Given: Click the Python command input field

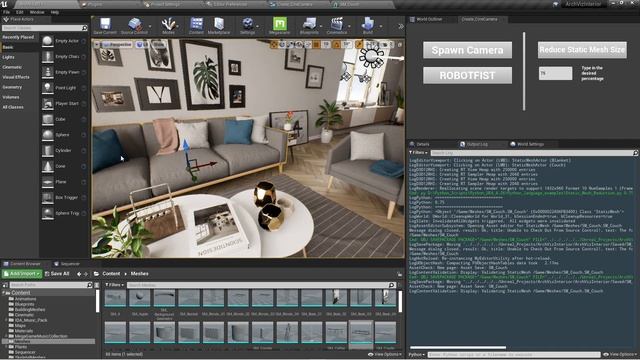Looking at the screenshot, I should point(513,355).
